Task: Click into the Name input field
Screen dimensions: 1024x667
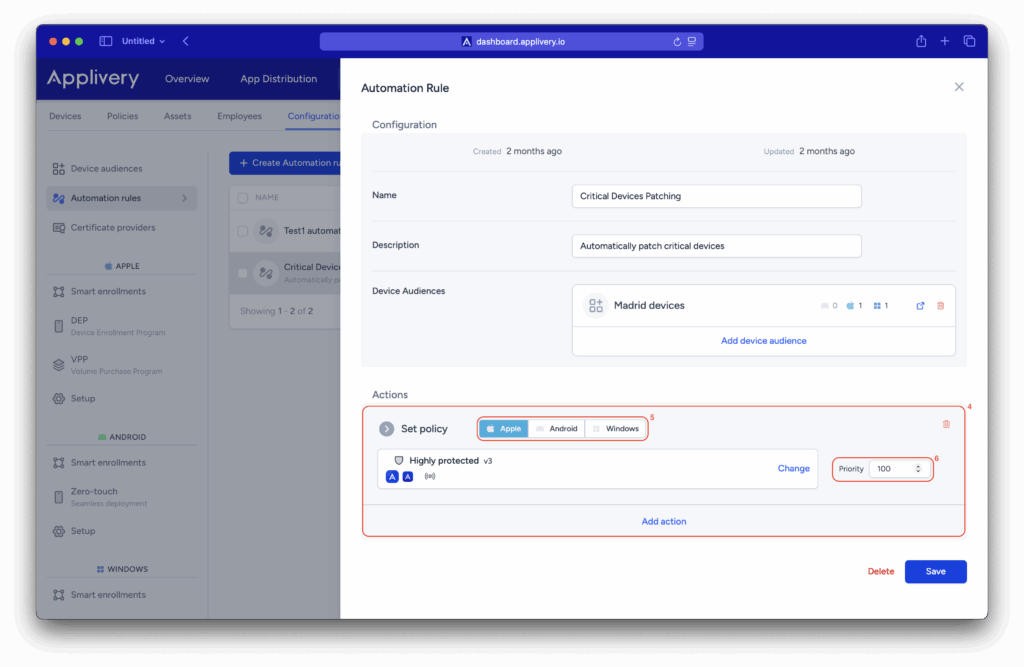Action: [716, 196]
